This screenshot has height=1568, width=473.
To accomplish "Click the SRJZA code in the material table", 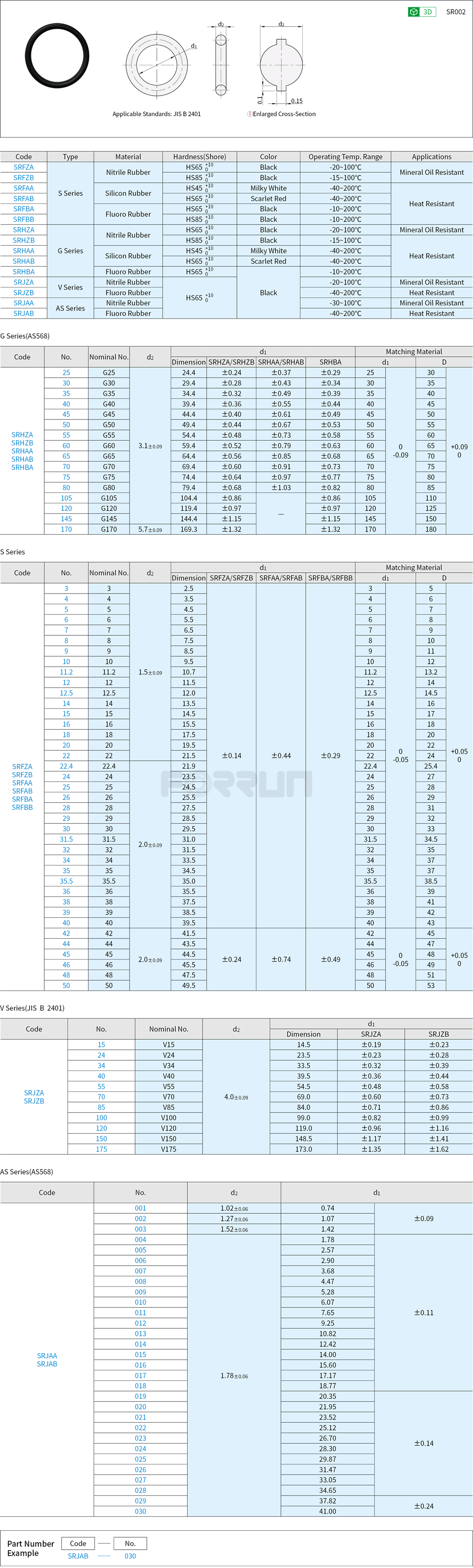I will click(24, 283).
